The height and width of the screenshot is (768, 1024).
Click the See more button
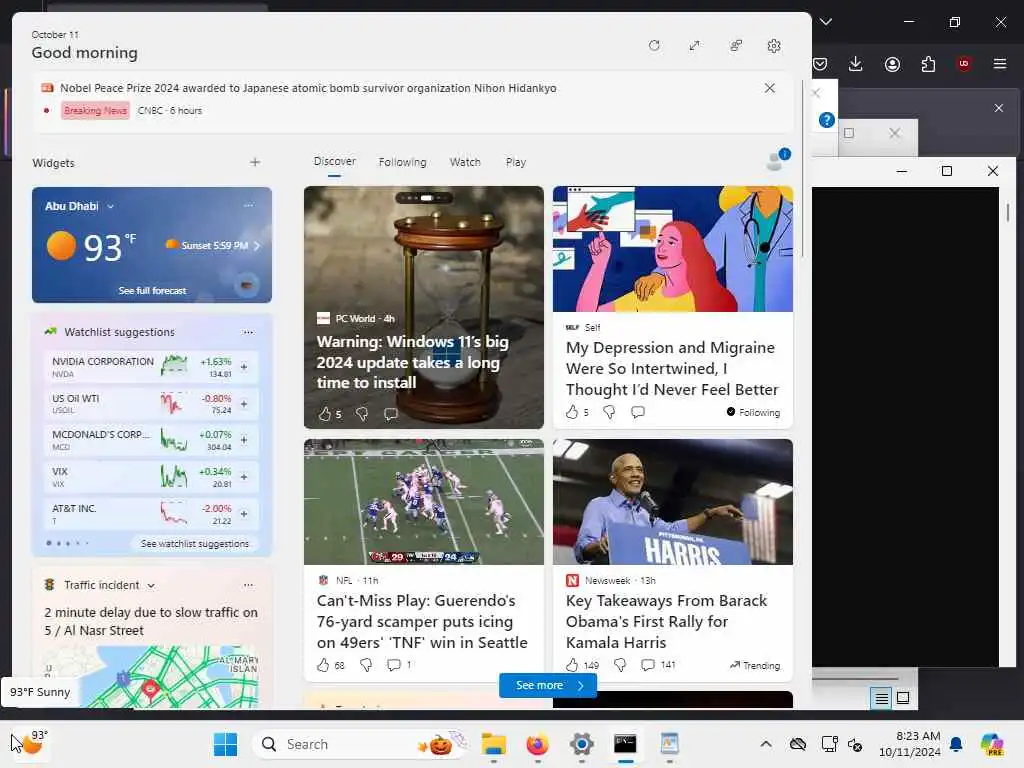[548, 685]
